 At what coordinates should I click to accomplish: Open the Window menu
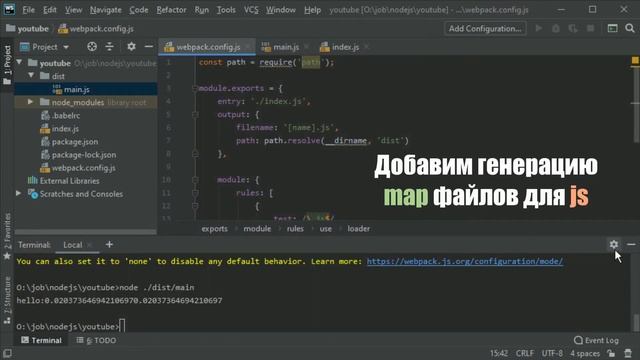[x=281, y=9]
